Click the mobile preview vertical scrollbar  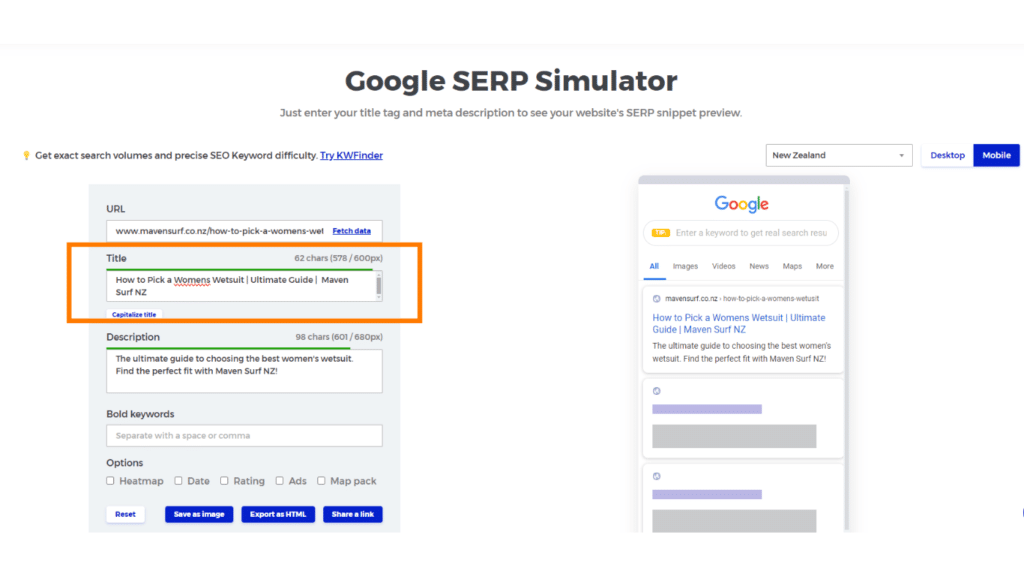(x=847, y=358)
